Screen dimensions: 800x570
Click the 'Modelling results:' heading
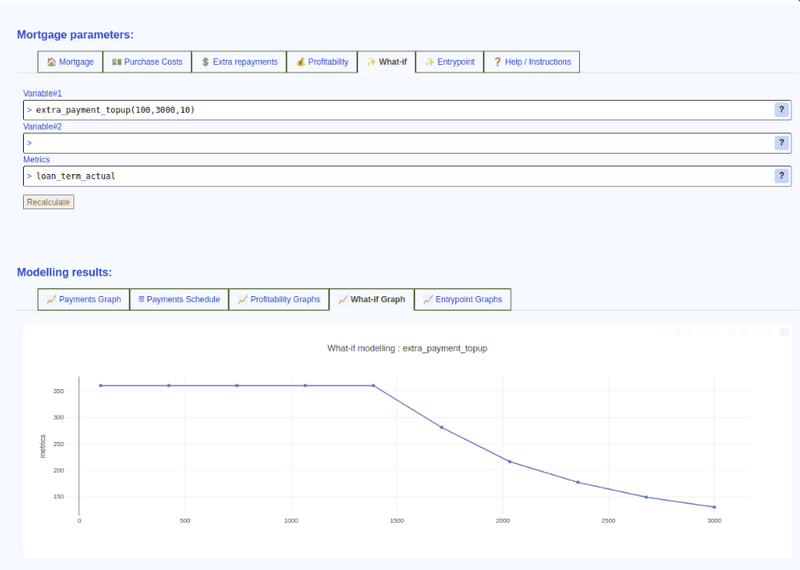(64, 272)
